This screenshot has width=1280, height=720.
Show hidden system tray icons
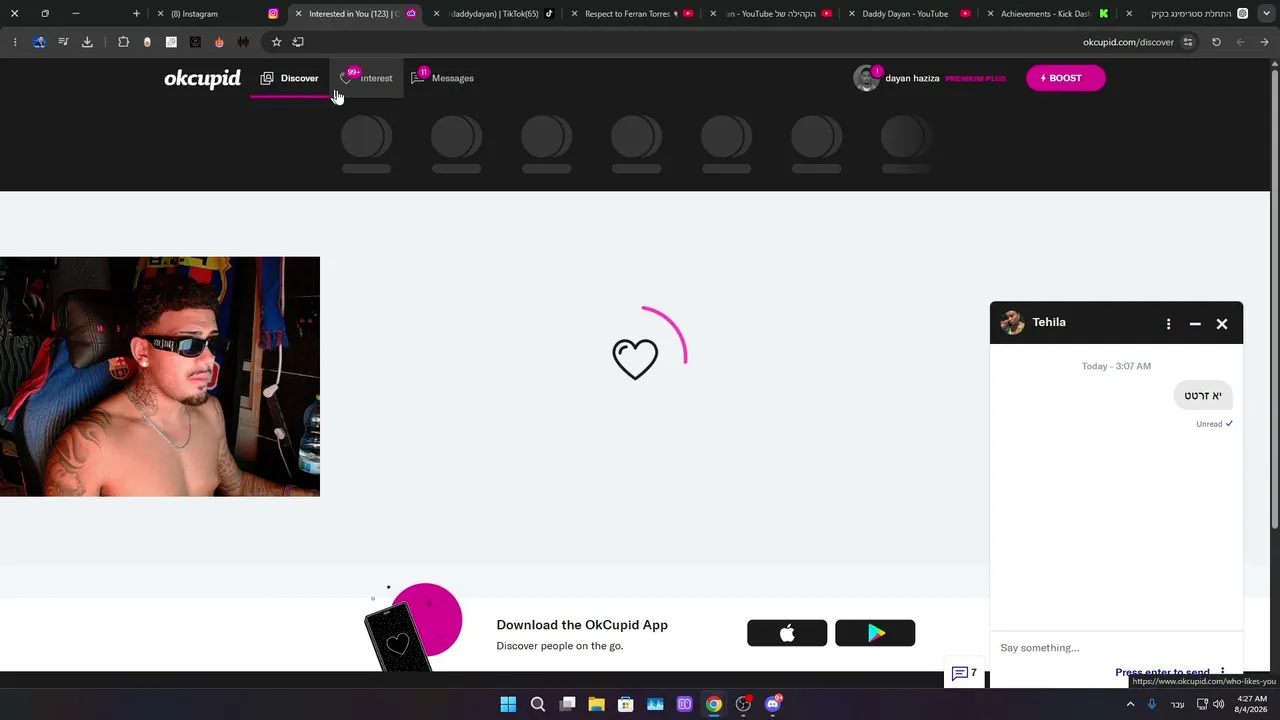click(1131, 704)
